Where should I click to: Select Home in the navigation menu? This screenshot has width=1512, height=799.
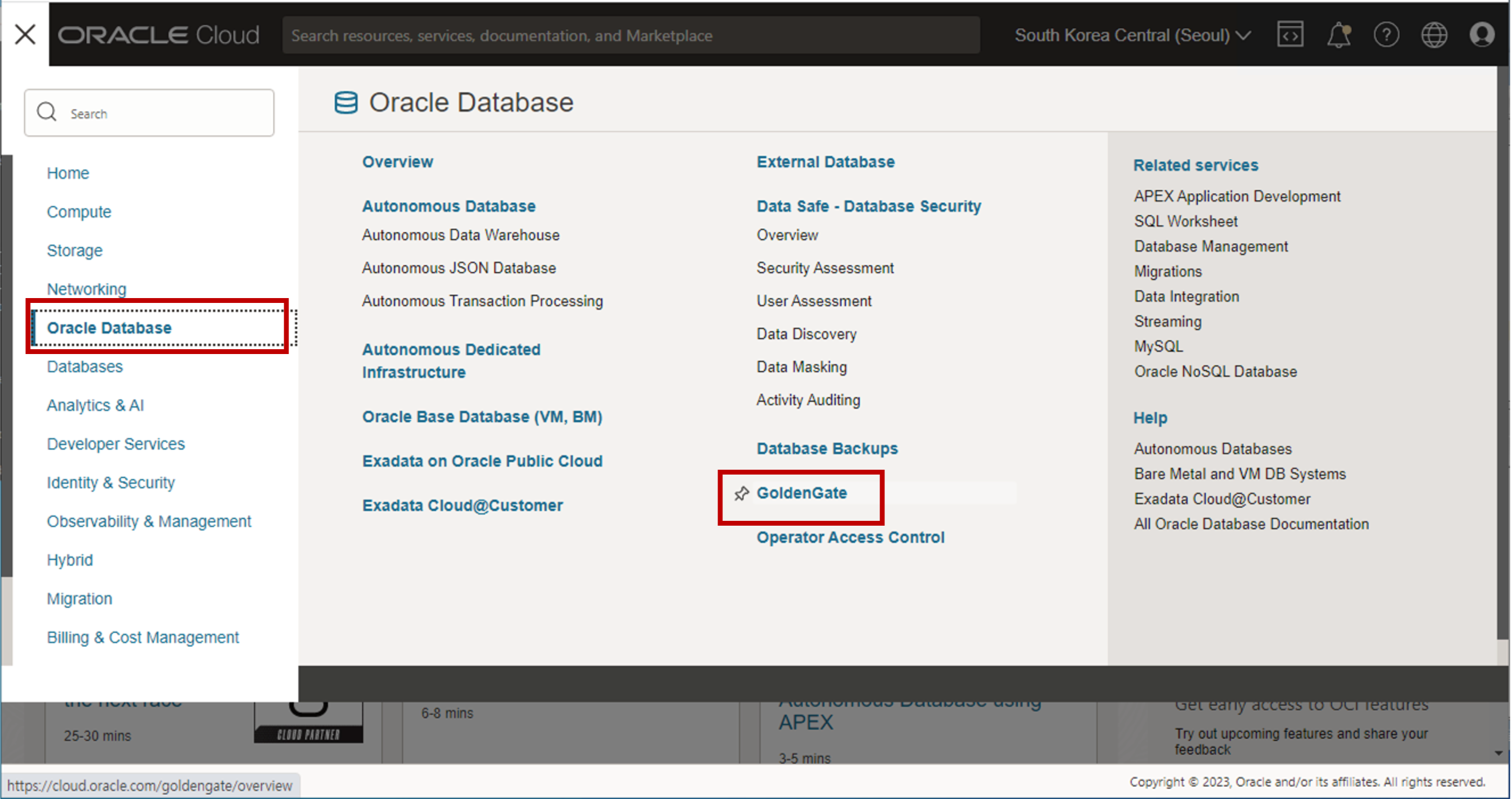coord(68,173)
